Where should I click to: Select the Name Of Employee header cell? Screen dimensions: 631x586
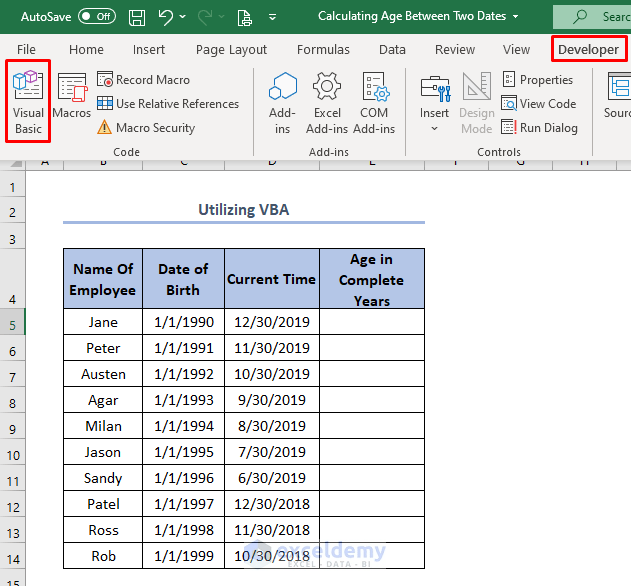tap(103, 279)
